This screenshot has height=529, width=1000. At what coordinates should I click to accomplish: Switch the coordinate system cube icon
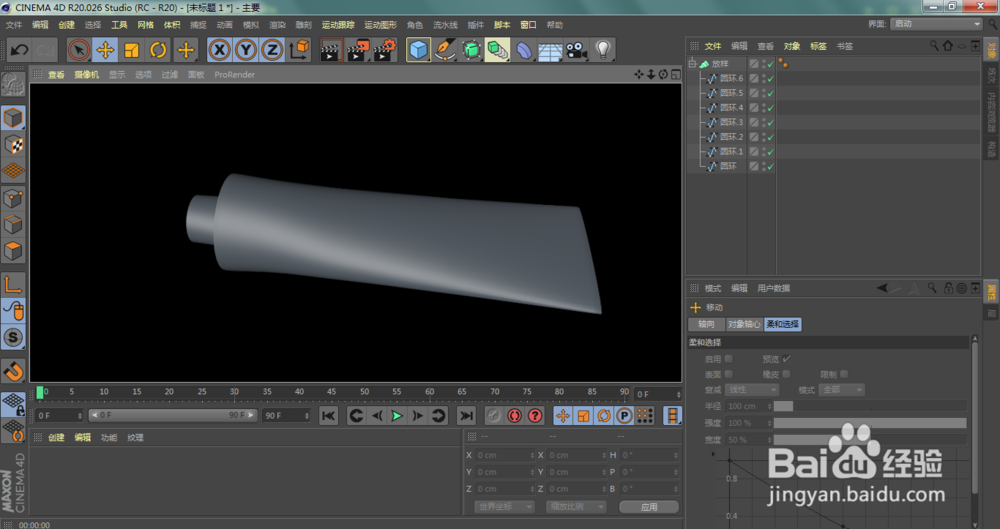pos(298,50)
